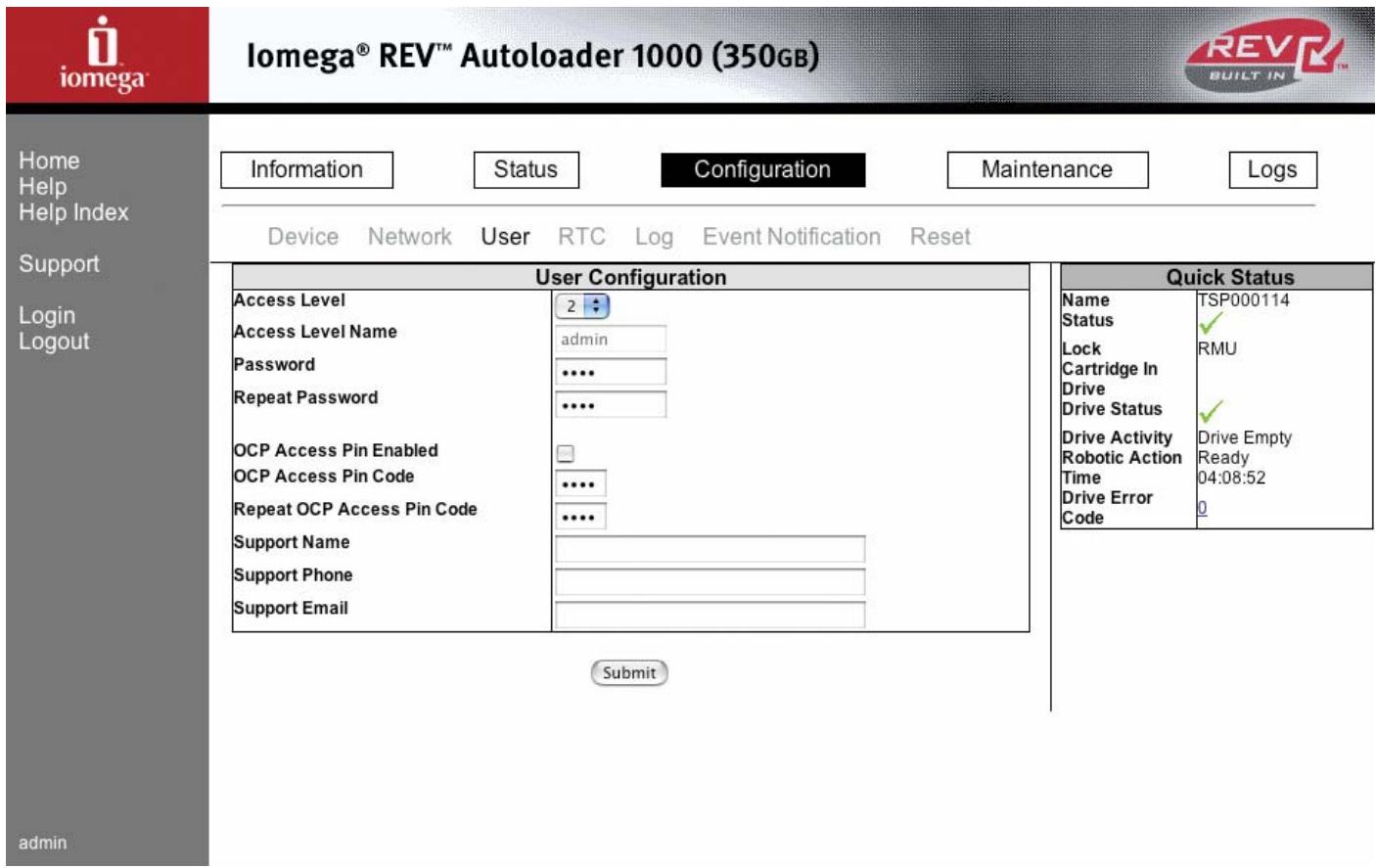Focus the OCP Access Pin Code field

(x=580, y=483)
